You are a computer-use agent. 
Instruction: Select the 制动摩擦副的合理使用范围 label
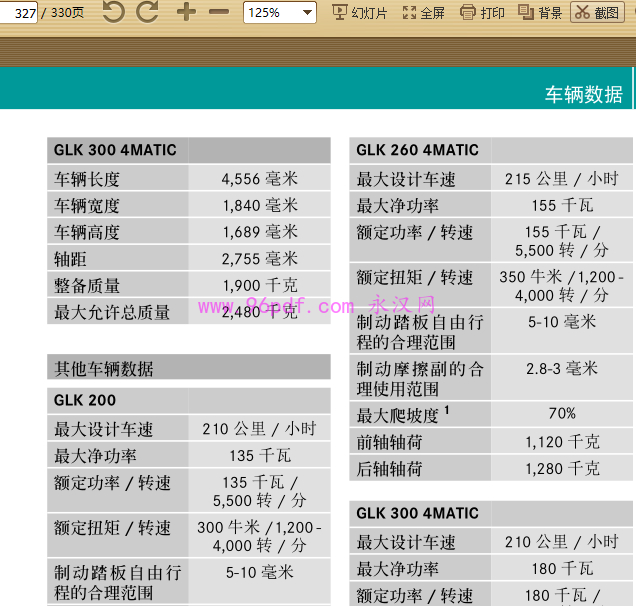420,379
